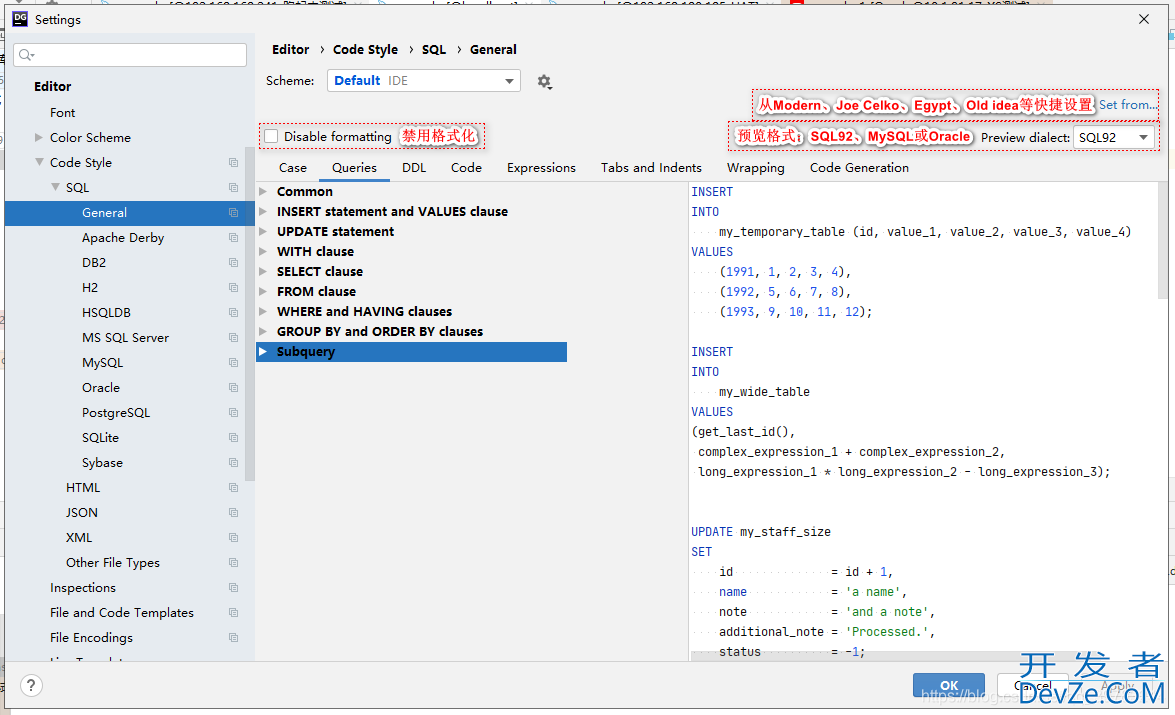
Task: Click the SQL breadcrumb item
Action: point(434,49)
